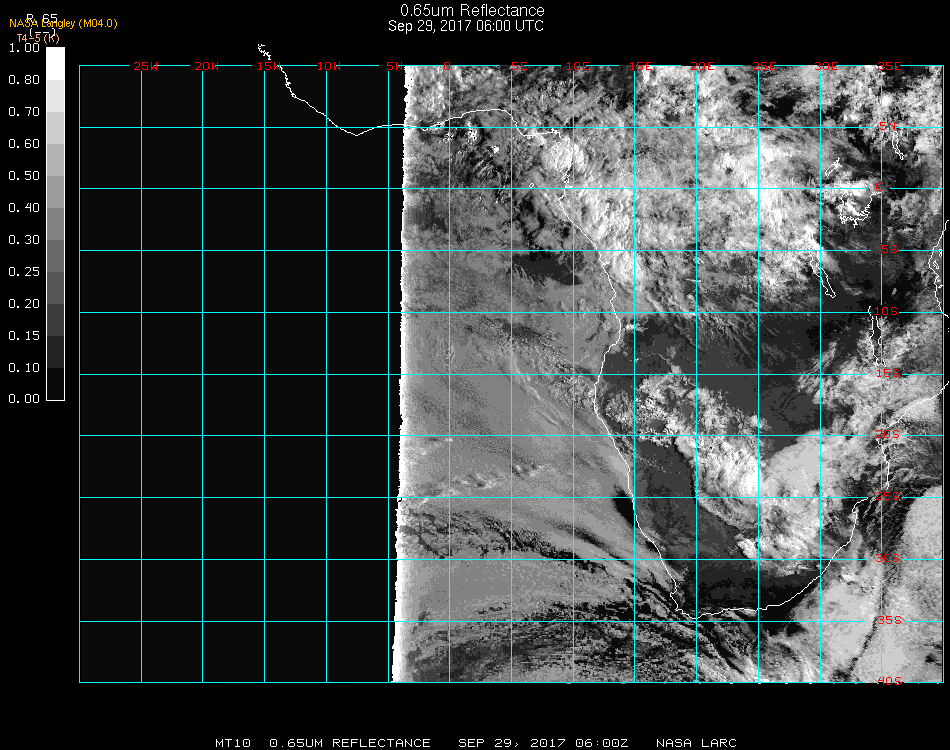Click the 5S latitude label
The height and width of the screenshot is (750, 950).
click(x=889, y=249)
